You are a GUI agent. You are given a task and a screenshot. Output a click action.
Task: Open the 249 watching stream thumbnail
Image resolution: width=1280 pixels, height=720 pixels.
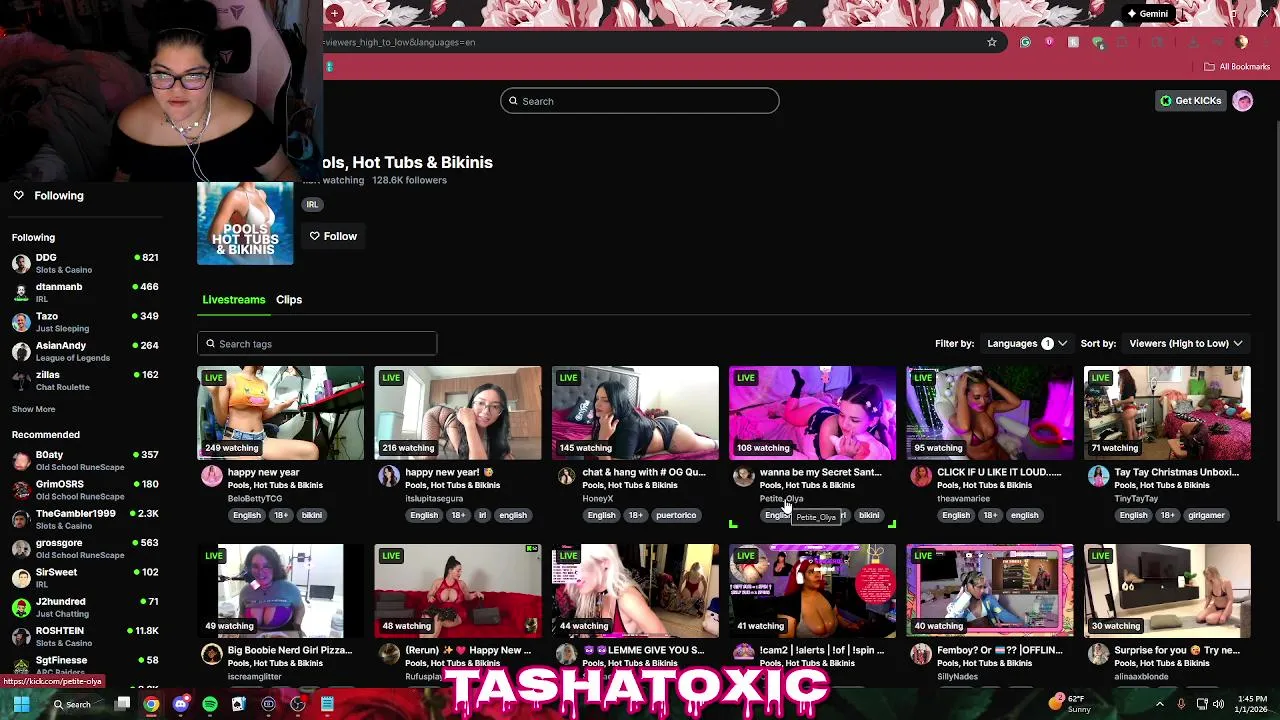click(x=280, y=413)
